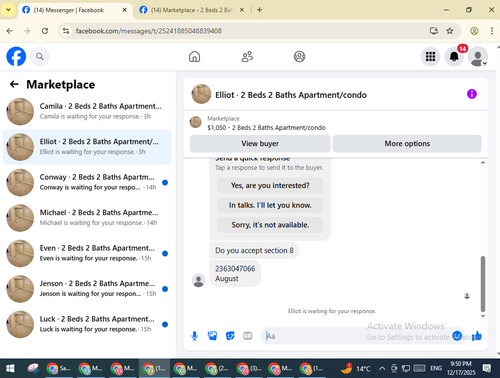Open the Chrome three-dot menu

(492, 31)
